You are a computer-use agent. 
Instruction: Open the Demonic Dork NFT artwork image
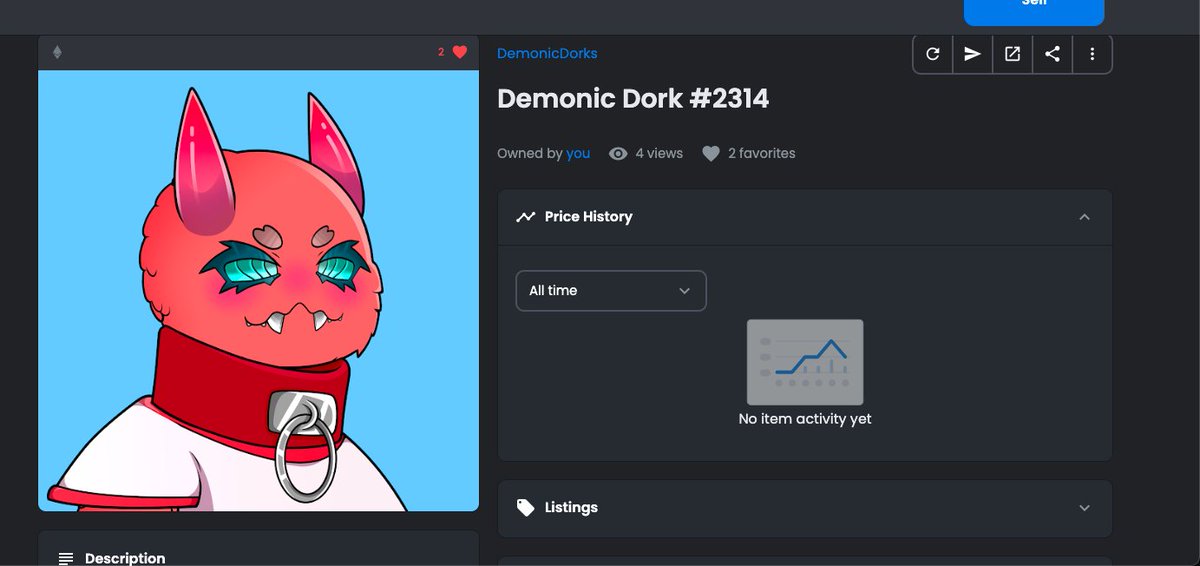pos(258,290)
